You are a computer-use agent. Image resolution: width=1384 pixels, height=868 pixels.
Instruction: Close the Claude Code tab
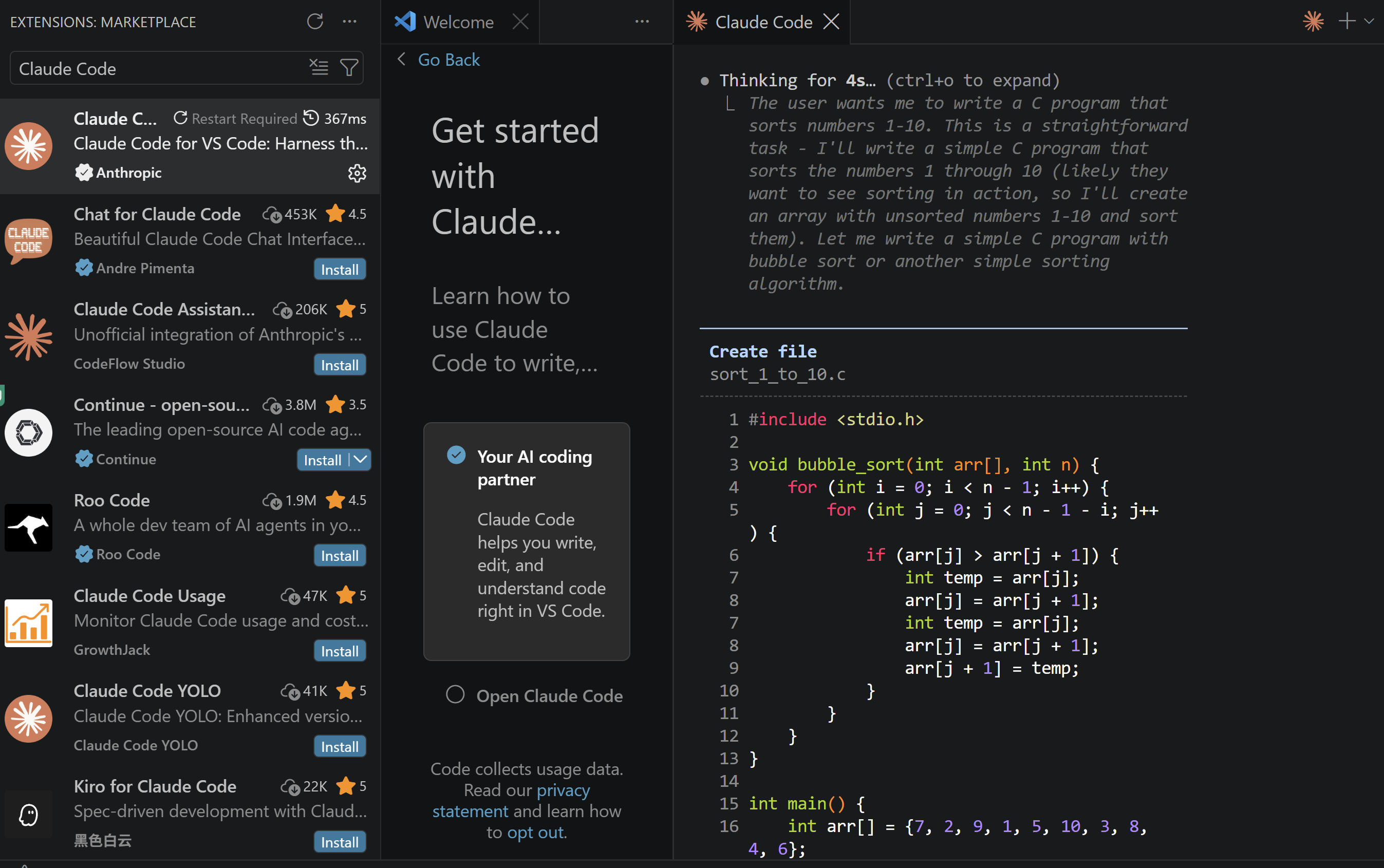click(831, 22)
